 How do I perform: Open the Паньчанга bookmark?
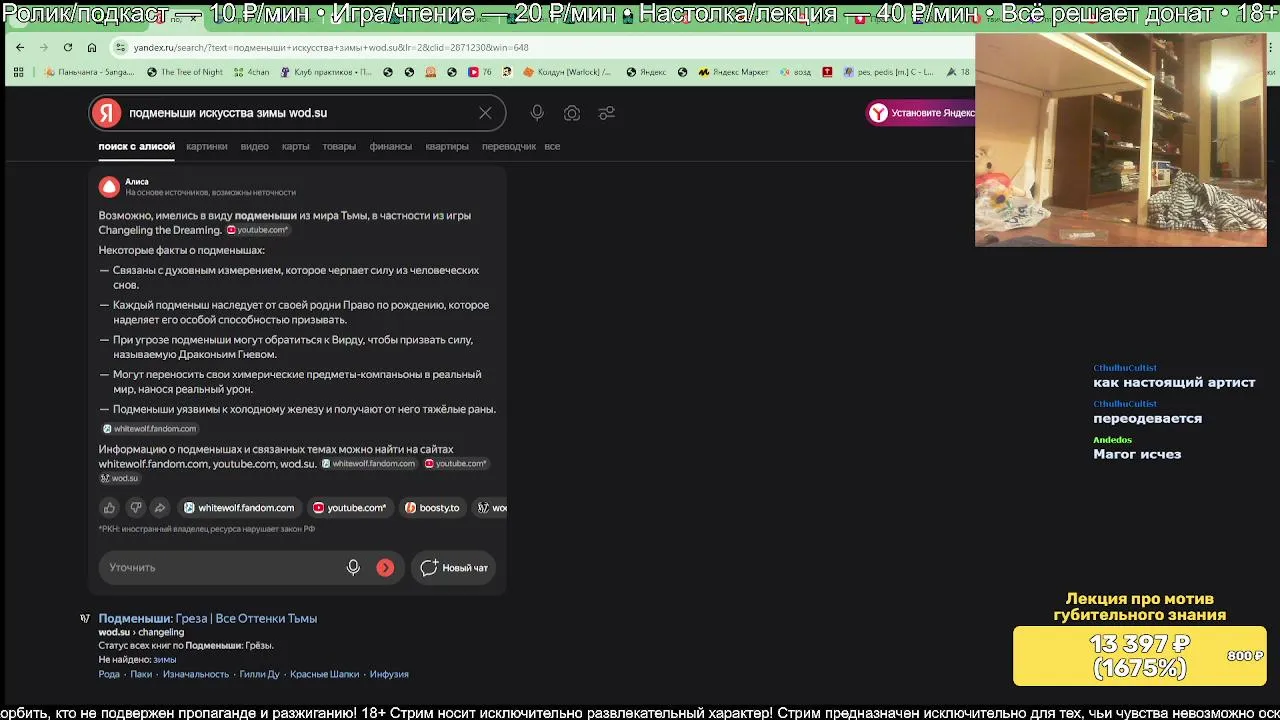pos(89,72)
